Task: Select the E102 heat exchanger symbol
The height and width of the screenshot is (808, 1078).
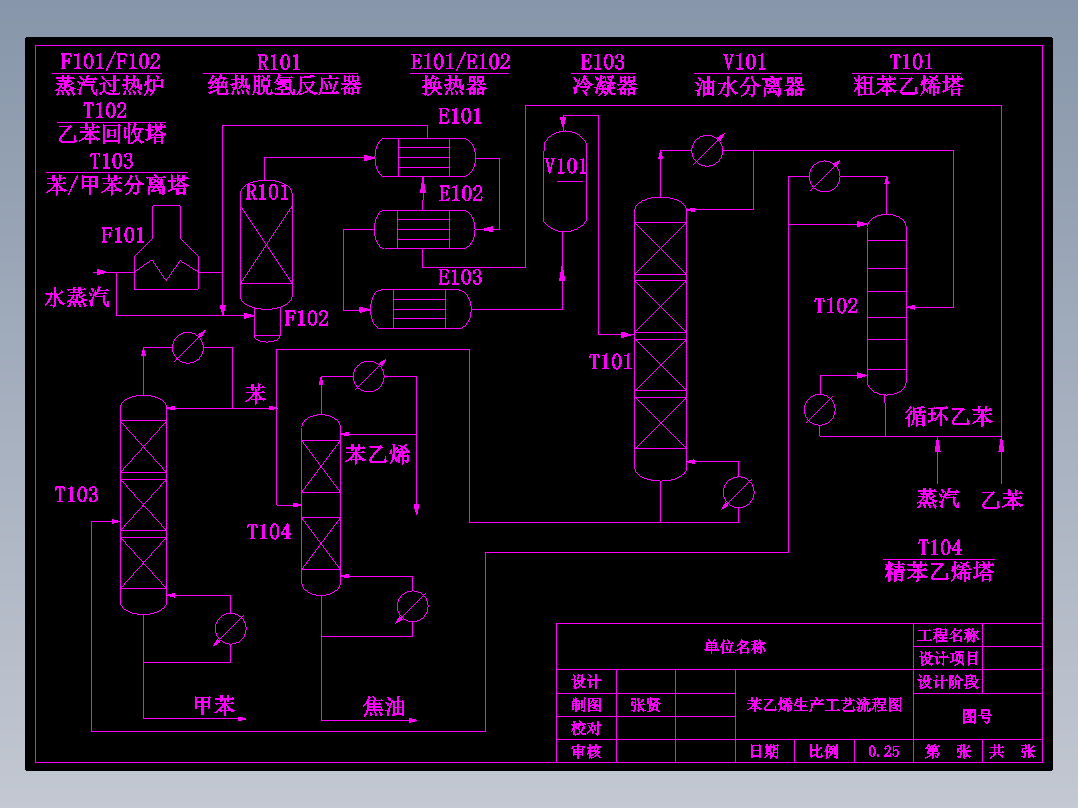Action: (x=424, y=229)
